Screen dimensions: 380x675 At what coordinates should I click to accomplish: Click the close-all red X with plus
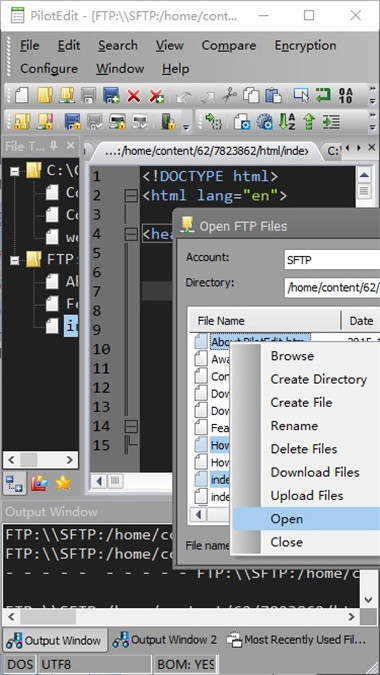pyautogui.click(x=156, y=96)
